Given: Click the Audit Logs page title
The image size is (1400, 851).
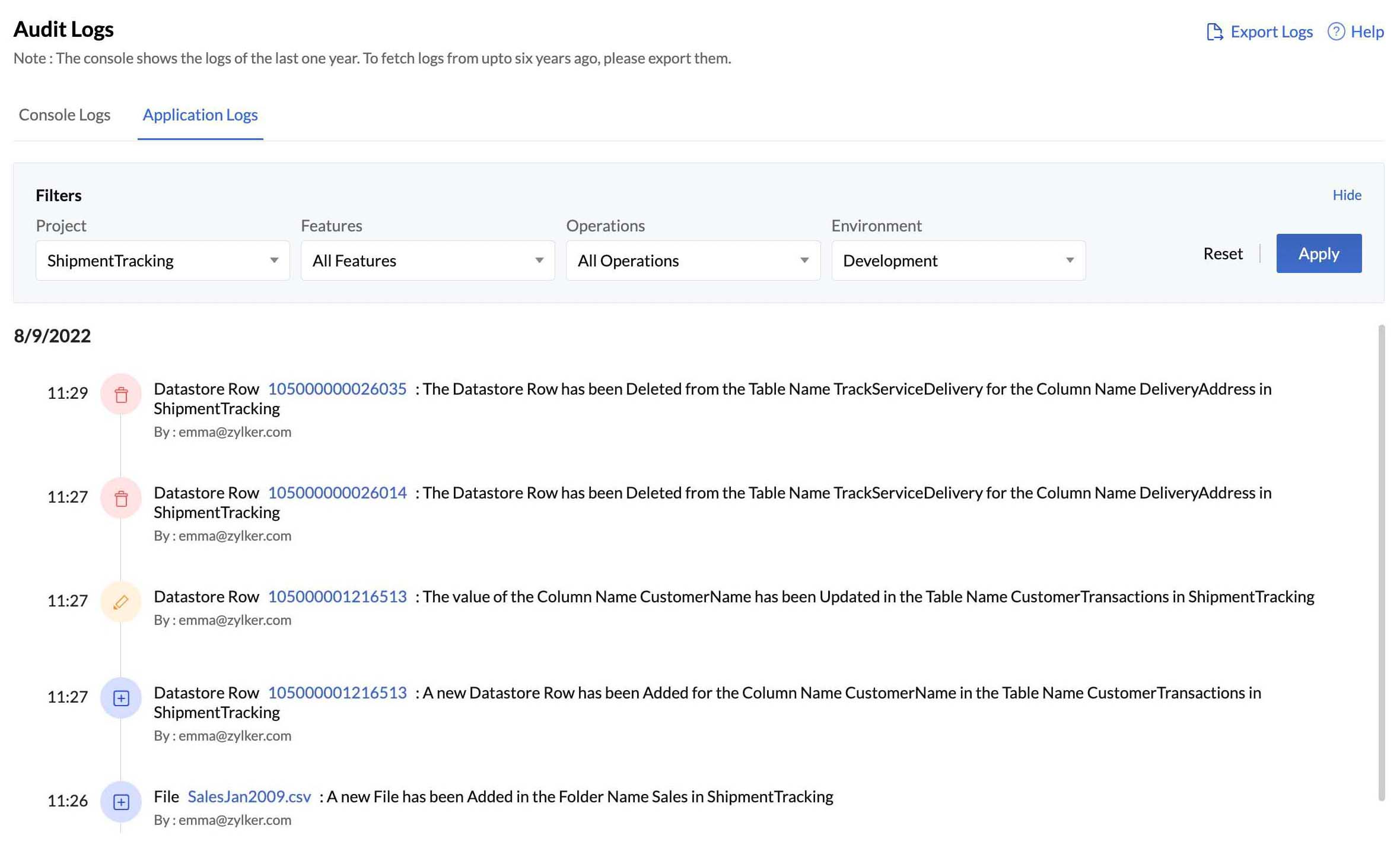Looking at the screenshot, I should pyautogui.click(x=63, y=29).
